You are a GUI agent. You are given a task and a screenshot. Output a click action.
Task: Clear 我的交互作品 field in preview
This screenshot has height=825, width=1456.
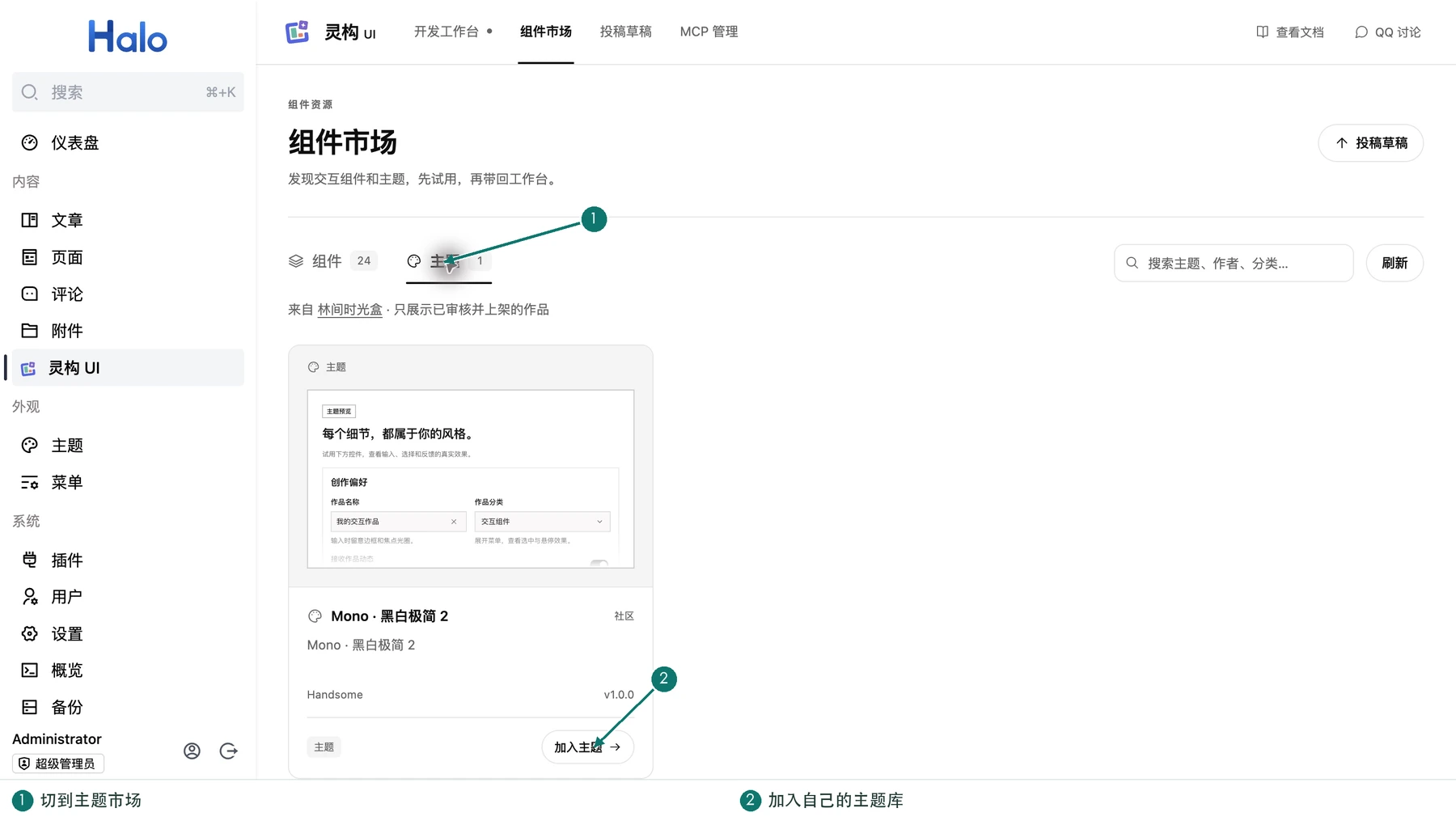(x=454, y=522)
